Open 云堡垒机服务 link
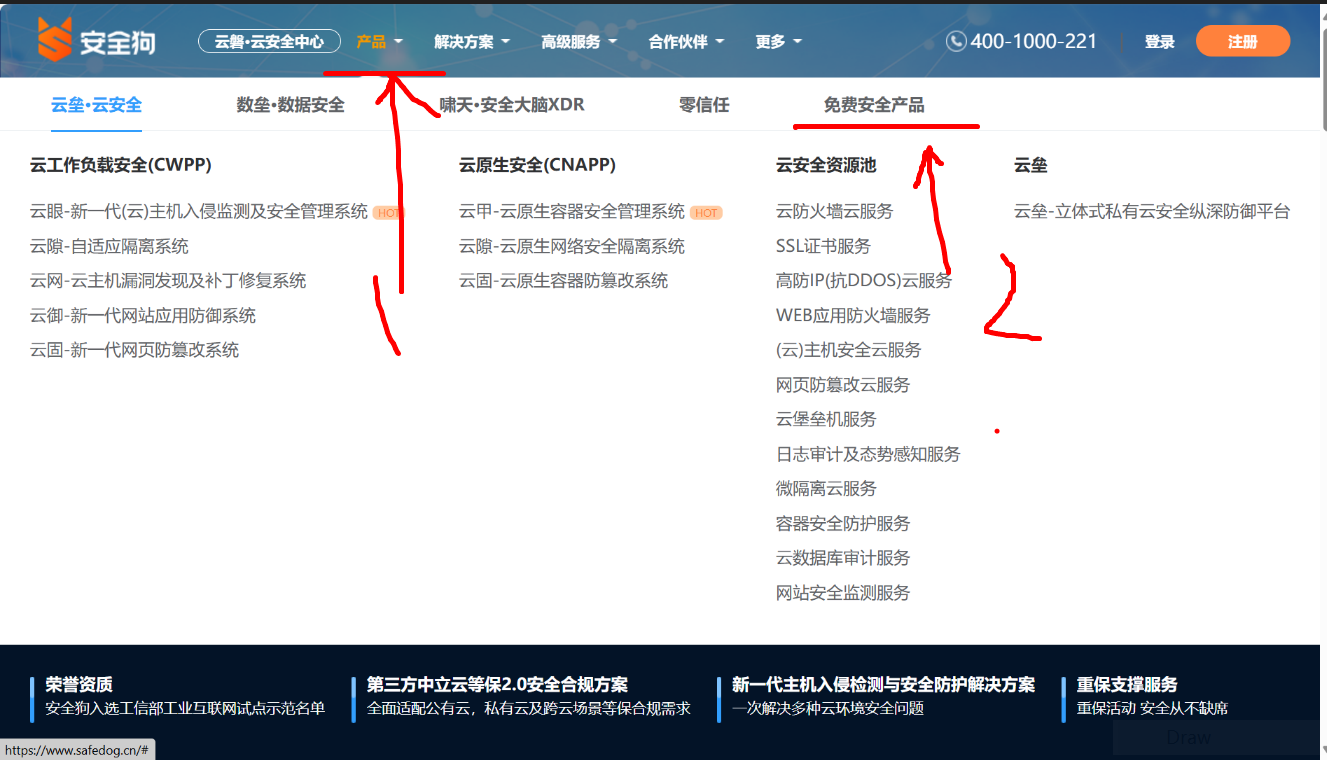 [826, 419]
